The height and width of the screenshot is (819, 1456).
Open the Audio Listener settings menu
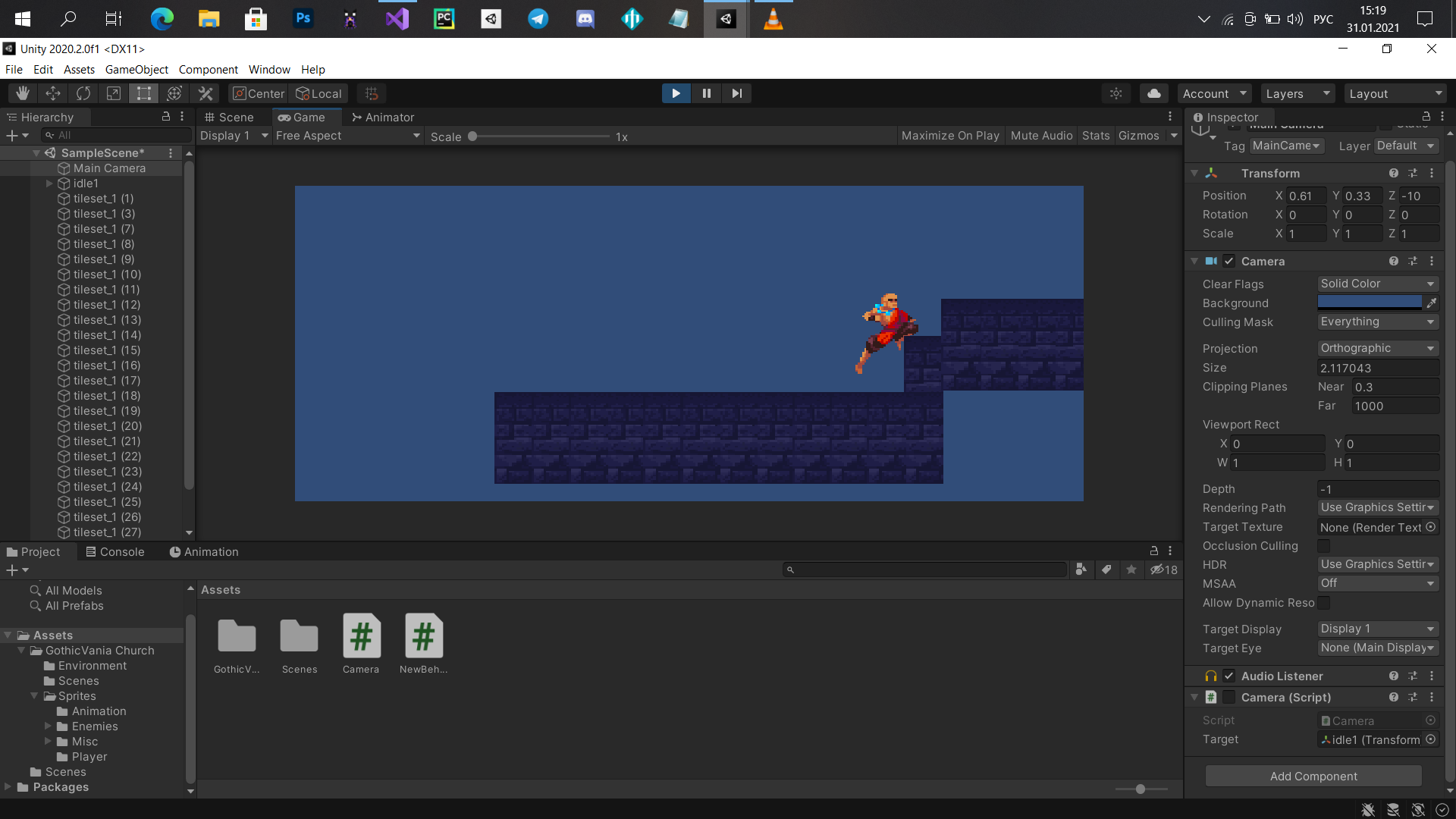1432,676
